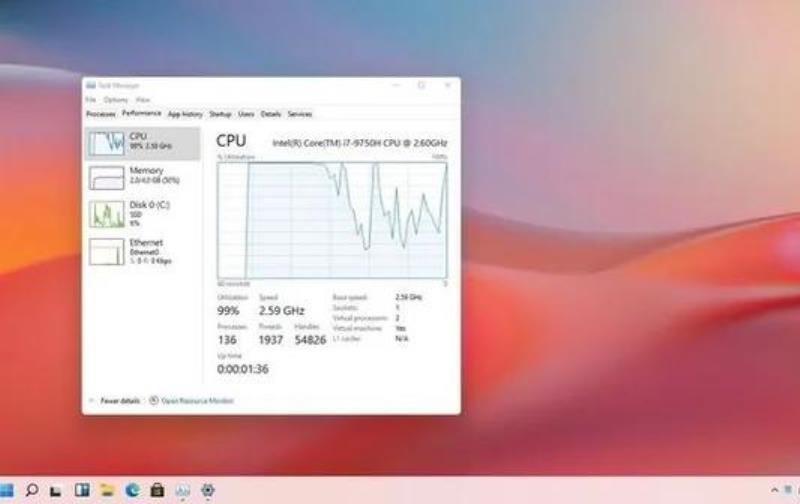Image resolution: width=800 pixels, height=504 pixels.
Task: Switch to the Users tab
Action: coord(246,114)
